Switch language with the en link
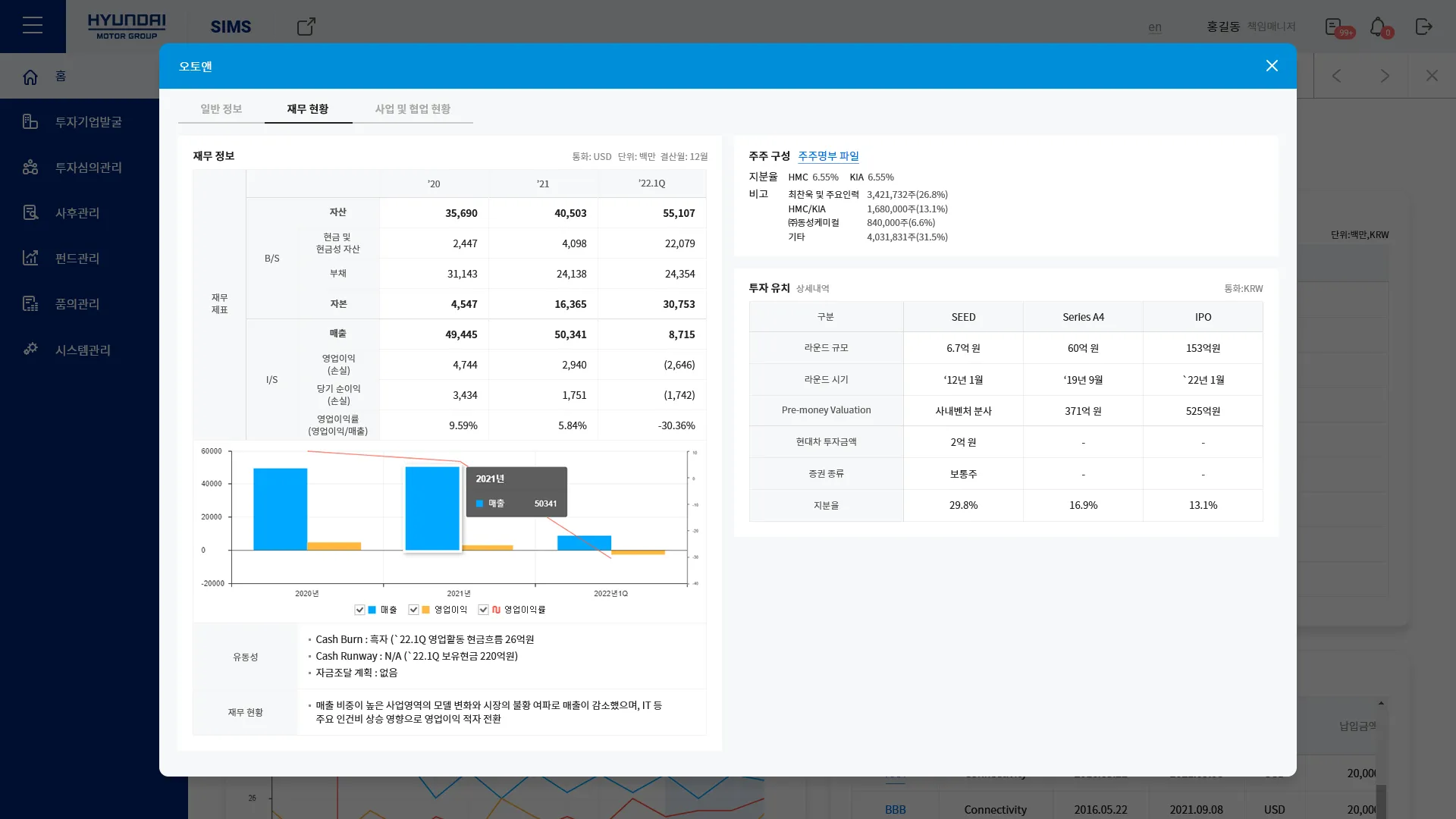The height and width of the screenshot is (819, 1456). coord(1155,27)
